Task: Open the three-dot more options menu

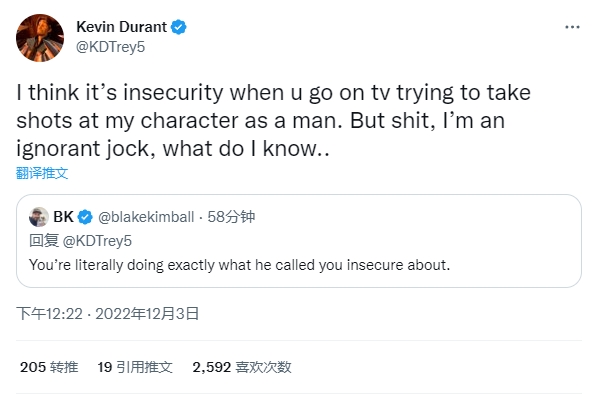Action: tap(572, 27)
